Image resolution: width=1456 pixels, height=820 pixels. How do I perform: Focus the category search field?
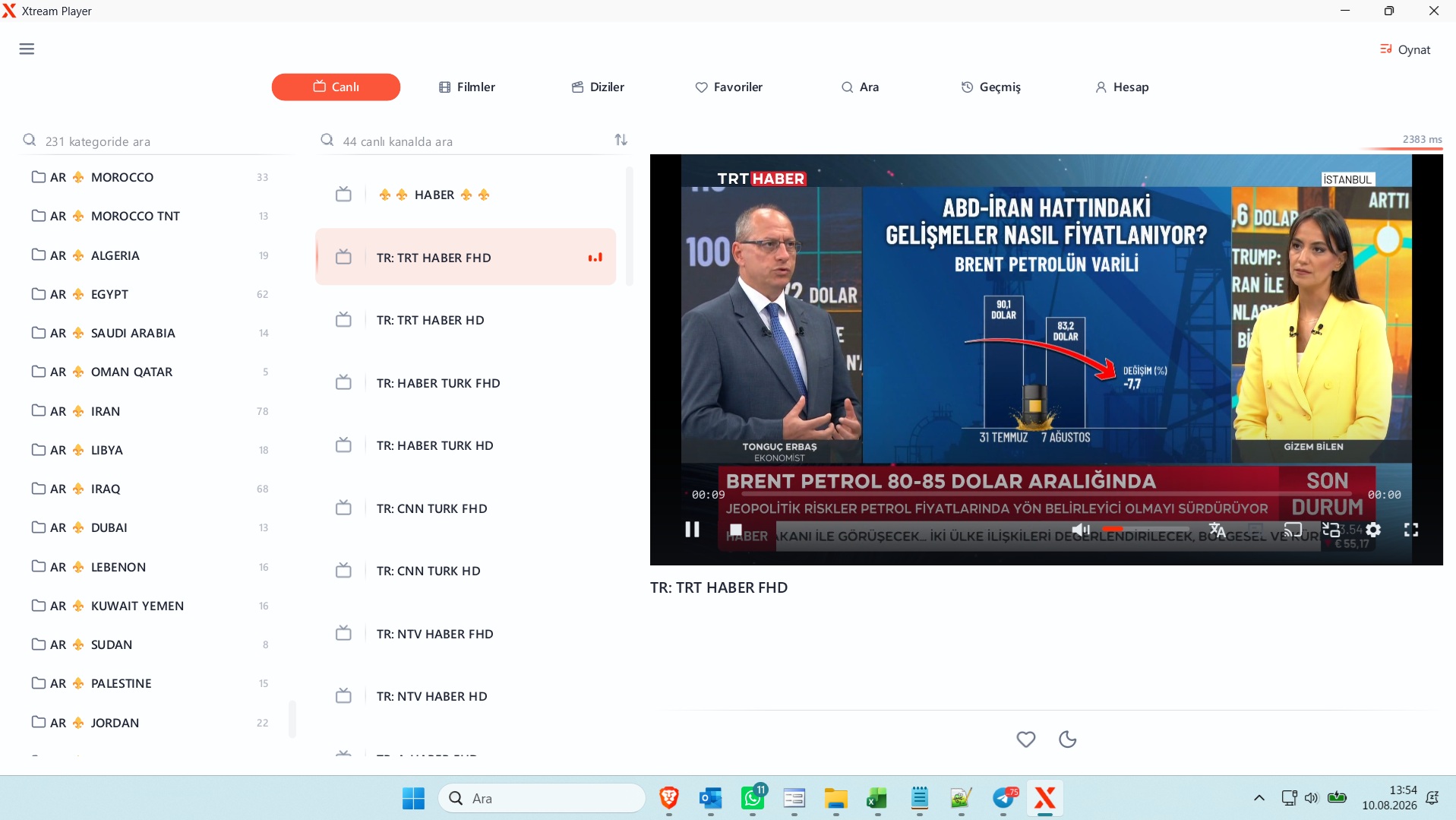tap(156, 141)
